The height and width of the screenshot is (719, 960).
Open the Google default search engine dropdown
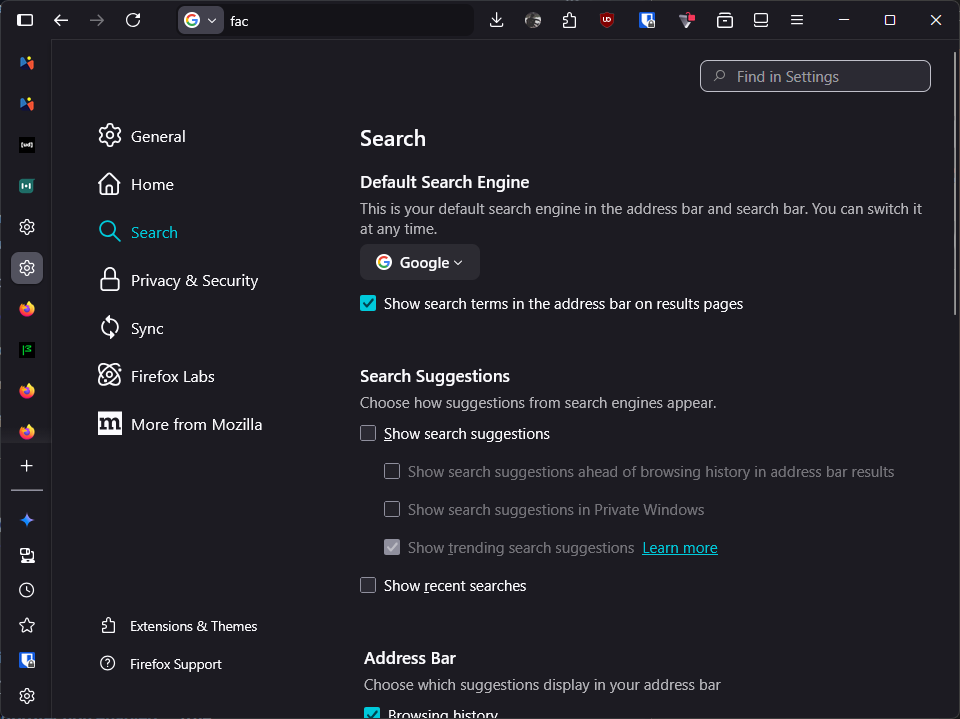coord(420,262)
